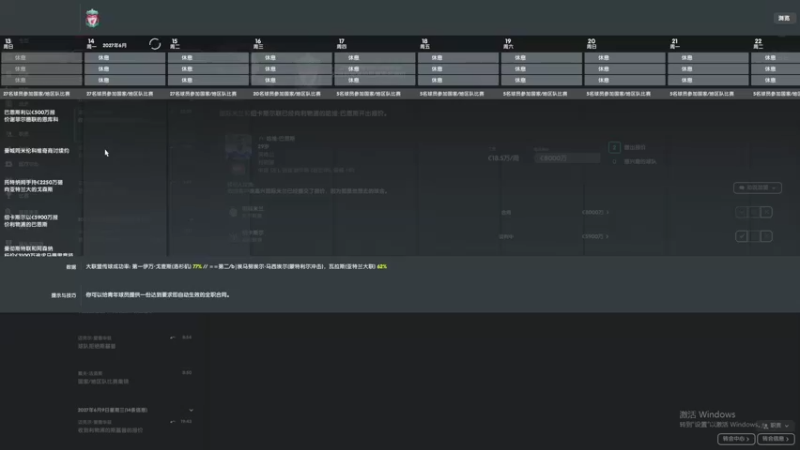Select day 21 周一 calendar header
The height and width of the screenshot is (450, 800).
point(674,43)
